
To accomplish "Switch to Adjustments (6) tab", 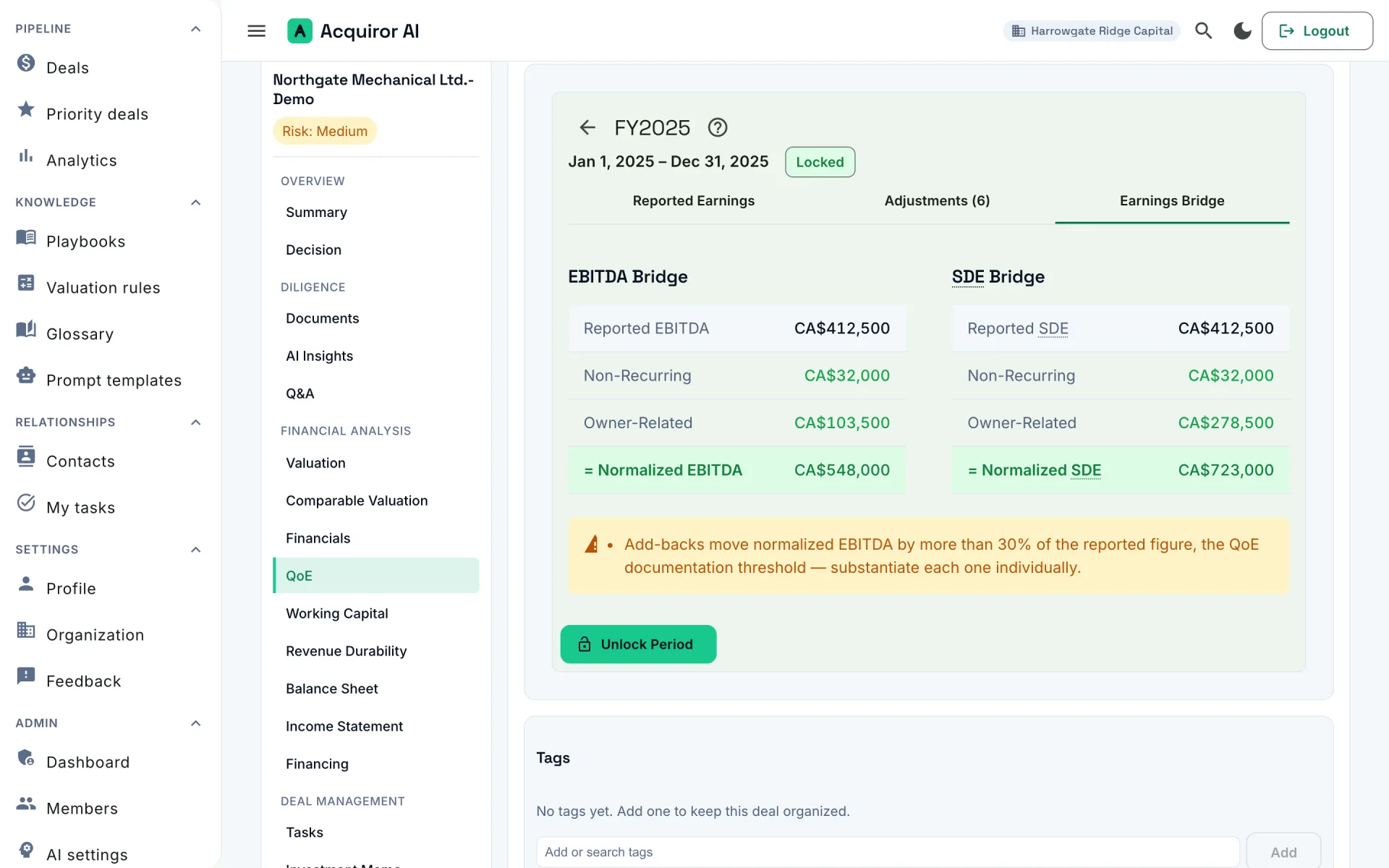I will click(x=937, y=201).
